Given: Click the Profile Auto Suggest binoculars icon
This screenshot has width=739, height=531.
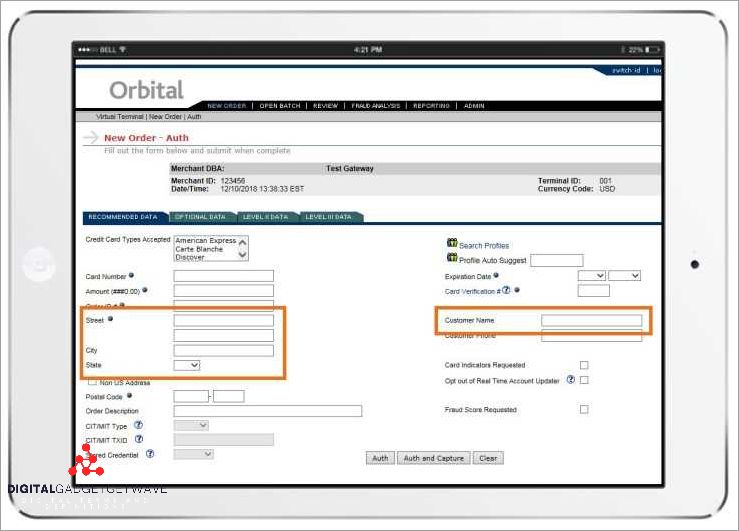Looking at the screenshot, I should click(x=452, y=258).
